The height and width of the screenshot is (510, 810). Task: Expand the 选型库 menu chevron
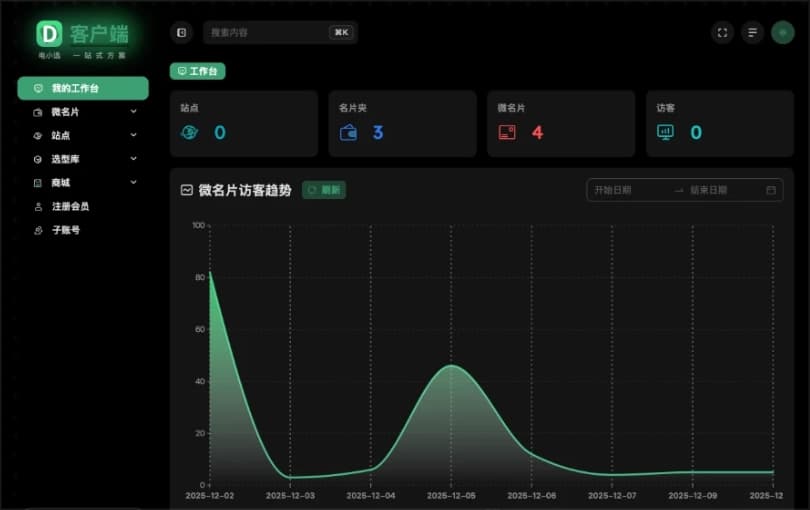(x=133, y=159)
